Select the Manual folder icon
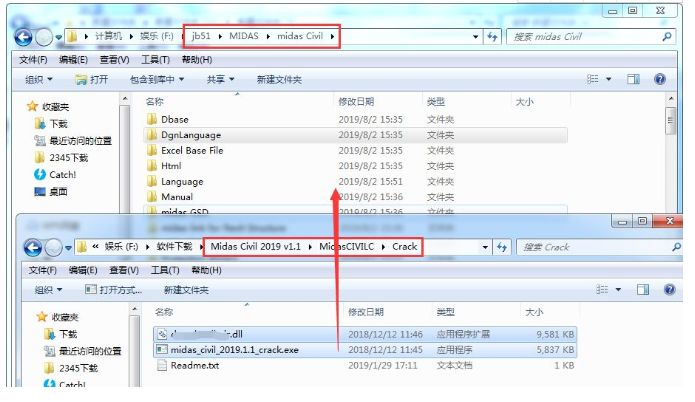695x402 pixels. (x=152, y=196)
